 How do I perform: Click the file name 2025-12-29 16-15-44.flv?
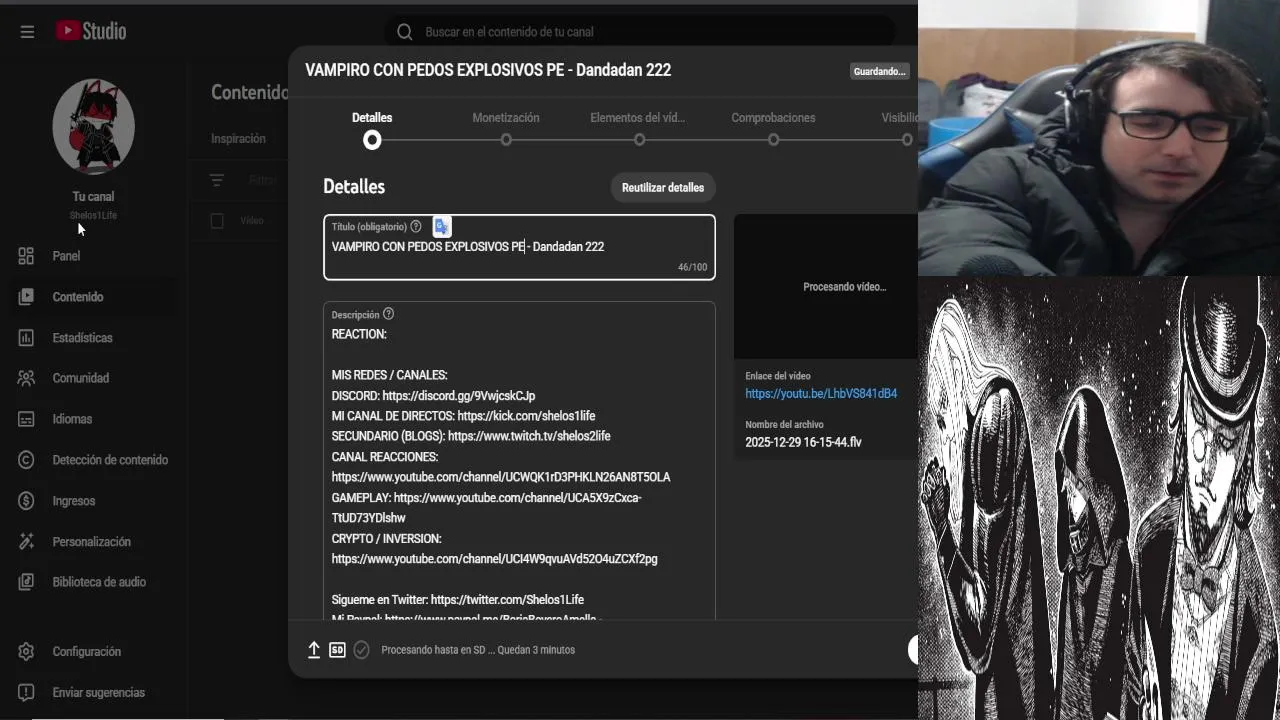coord(803,442)
